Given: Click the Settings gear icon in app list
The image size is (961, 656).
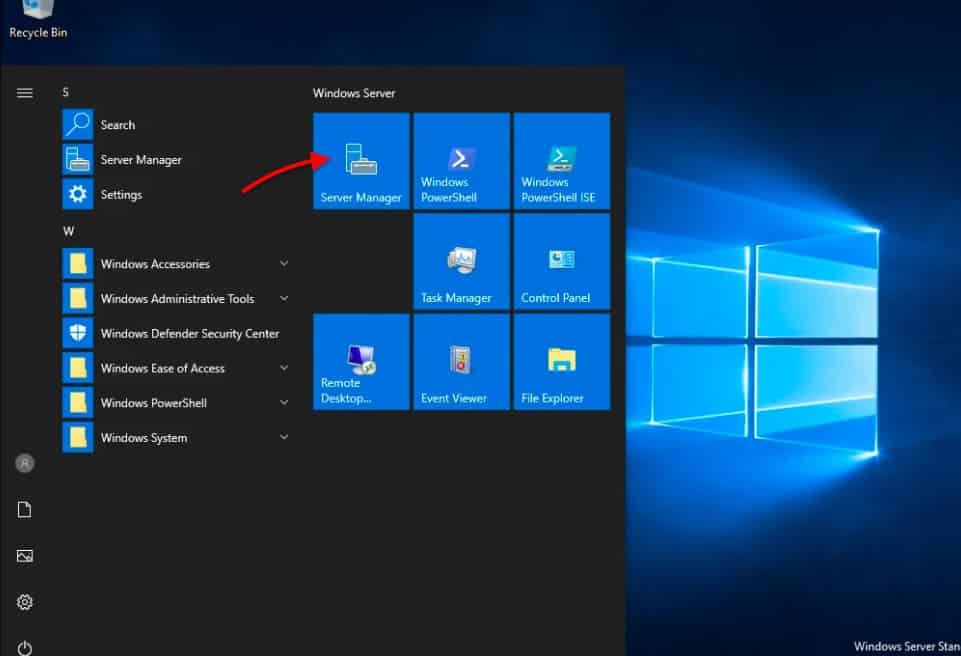Looking at the screenshot, I should click(78, 194).
